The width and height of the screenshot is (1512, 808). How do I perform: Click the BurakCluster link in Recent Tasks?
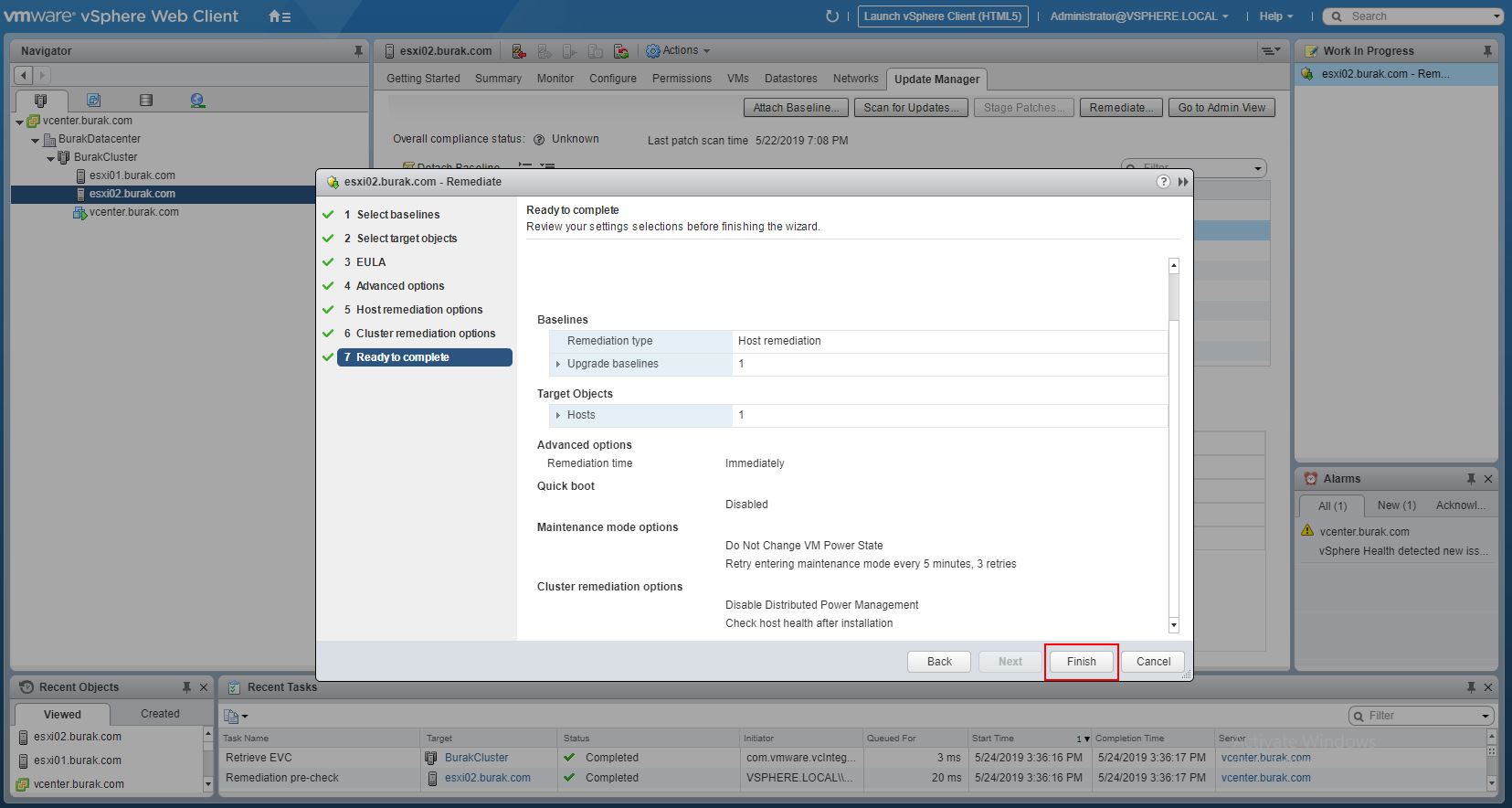tap(476, 758)
